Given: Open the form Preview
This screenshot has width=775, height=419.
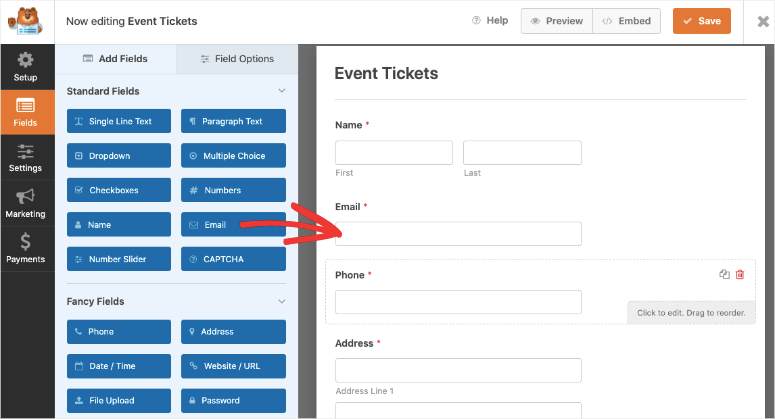Looking at the screenshot, I should (557, 21).
